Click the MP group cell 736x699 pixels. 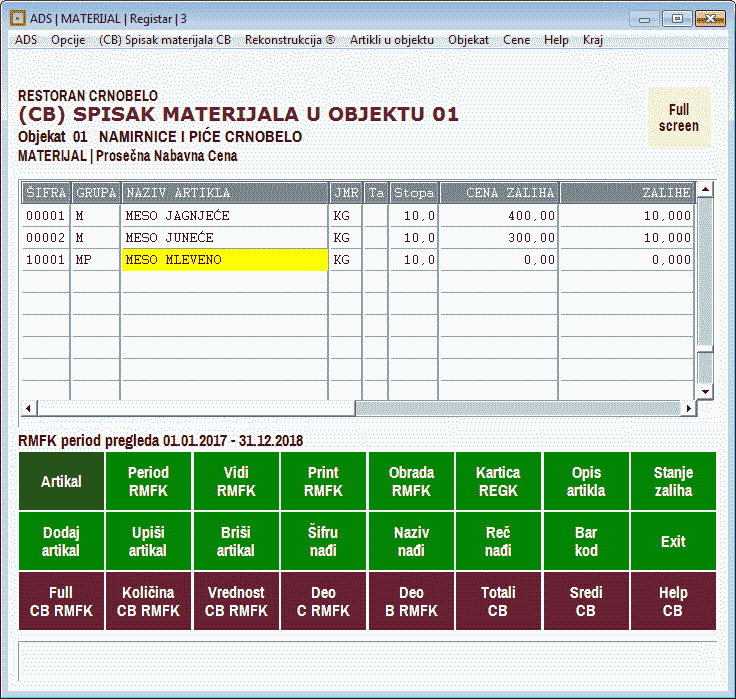tap(96, 260)
